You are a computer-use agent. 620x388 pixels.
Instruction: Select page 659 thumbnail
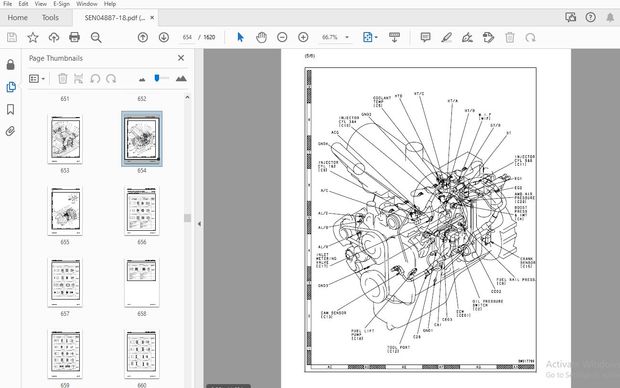[x=65, y=354]
